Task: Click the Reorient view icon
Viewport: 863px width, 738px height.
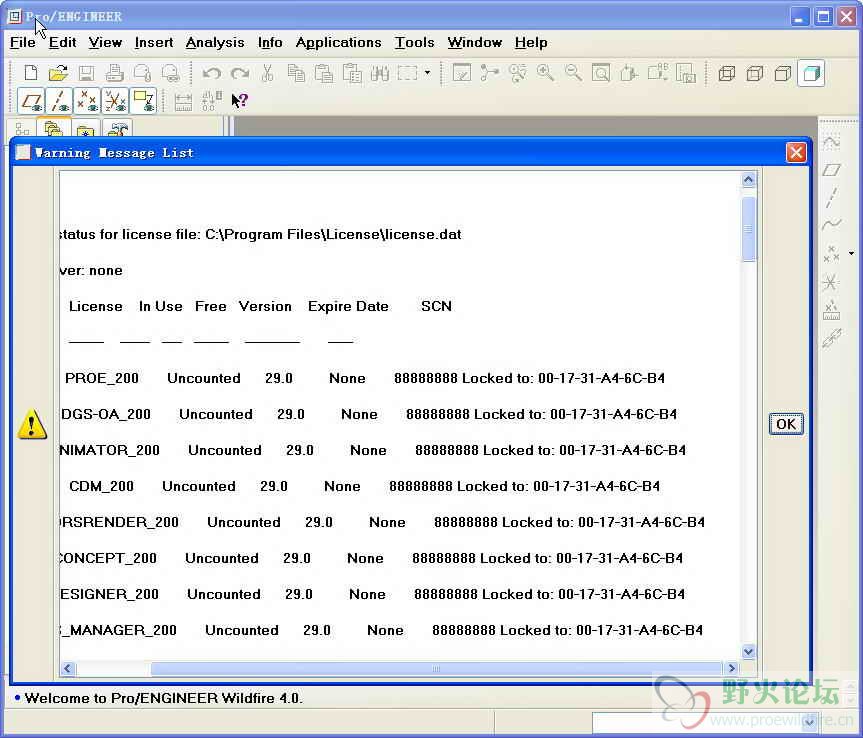Action: tap(629, 73)
